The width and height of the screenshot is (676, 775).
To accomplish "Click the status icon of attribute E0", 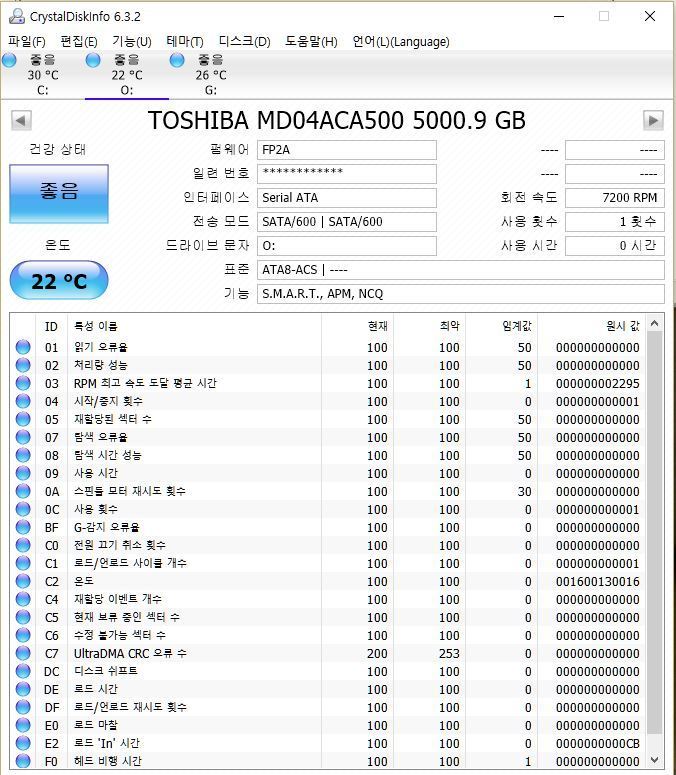I will tap(23, 725).
